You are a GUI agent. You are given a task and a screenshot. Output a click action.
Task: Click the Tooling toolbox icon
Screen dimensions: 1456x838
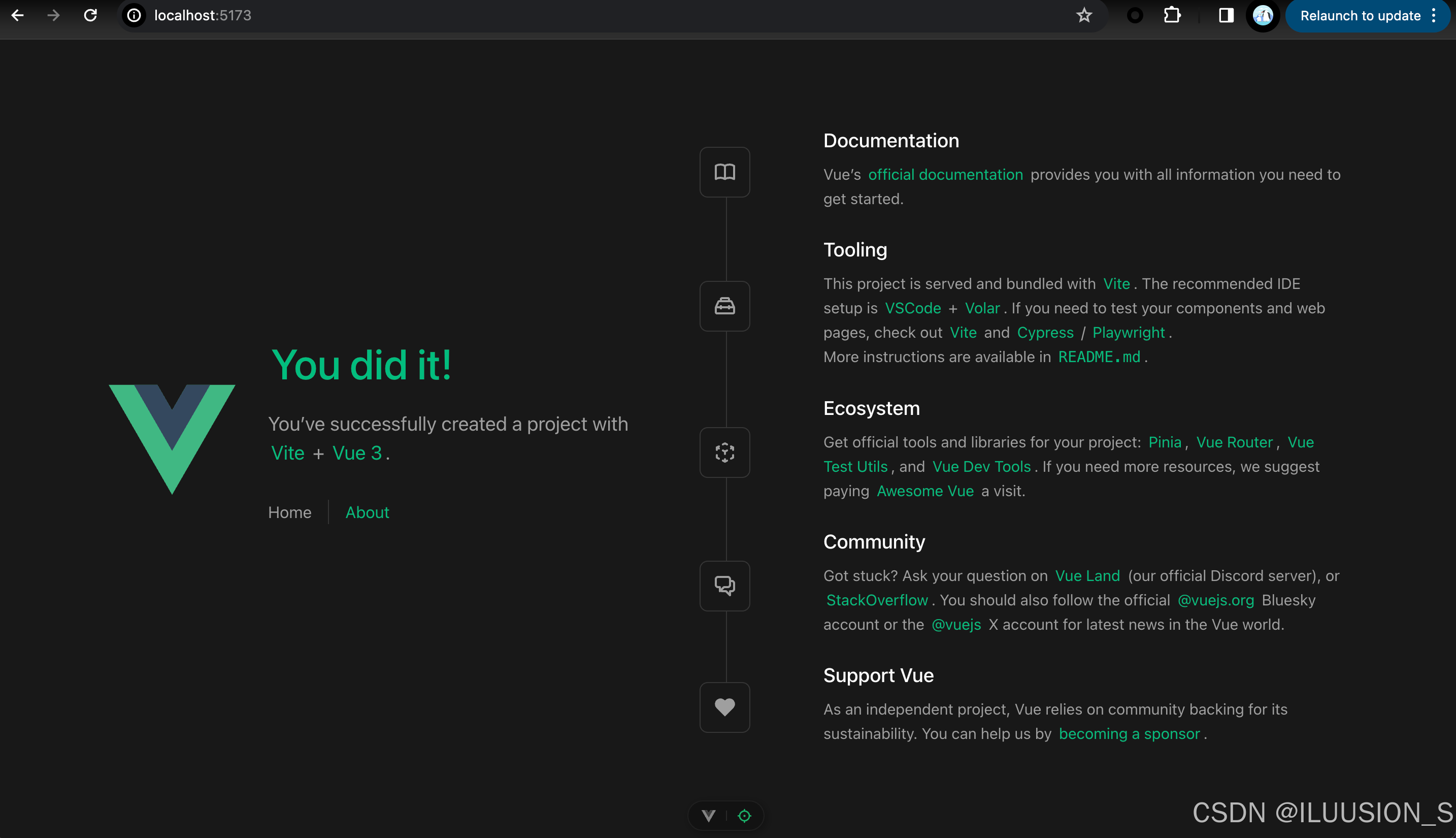tap(724, 306)
